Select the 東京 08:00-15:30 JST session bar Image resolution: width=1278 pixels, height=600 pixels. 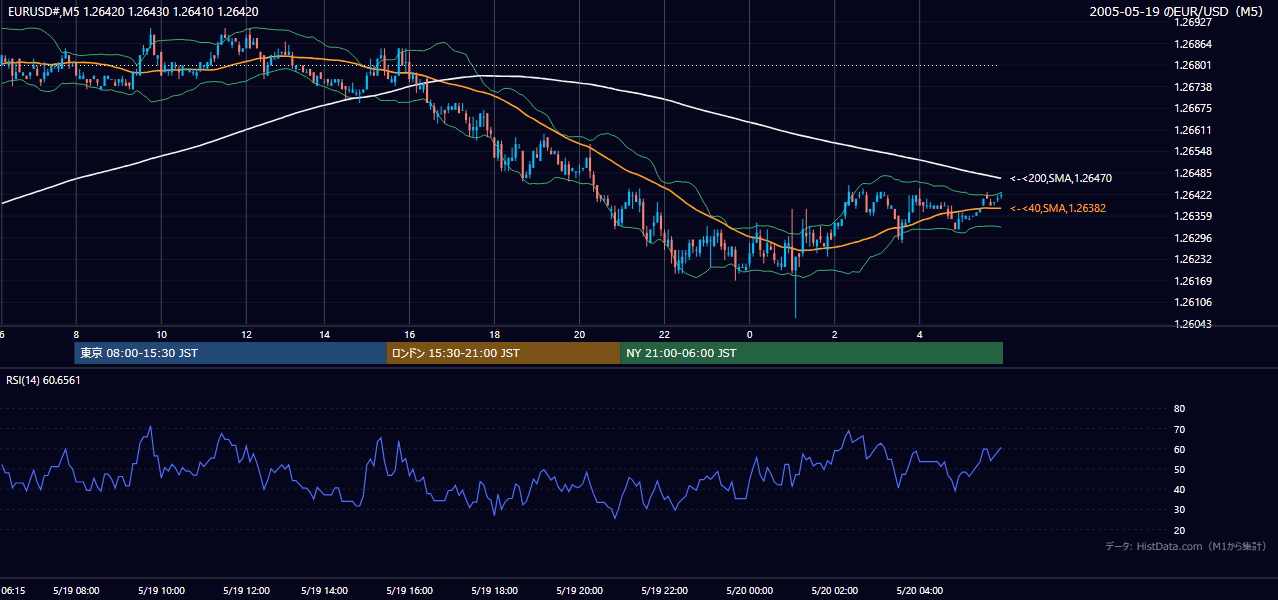click(x=230, y=353)
